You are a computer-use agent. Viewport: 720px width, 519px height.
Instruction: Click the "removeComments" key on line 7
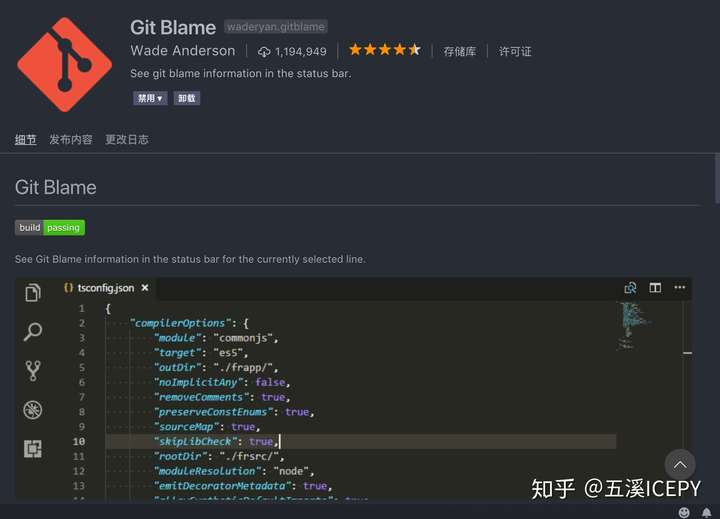click(x=201, y=397)
